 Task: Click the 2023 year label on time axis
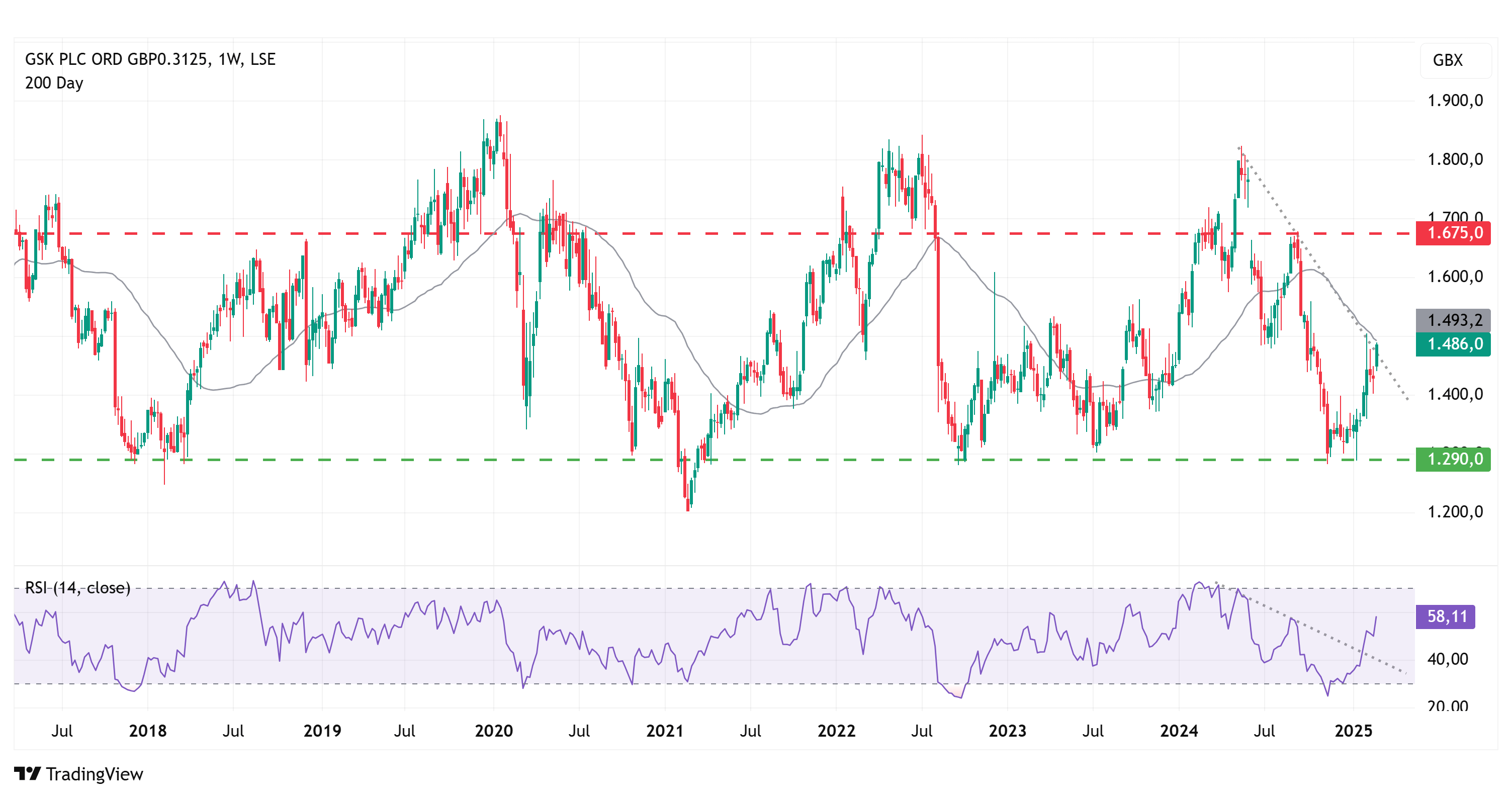point(1007,731)
